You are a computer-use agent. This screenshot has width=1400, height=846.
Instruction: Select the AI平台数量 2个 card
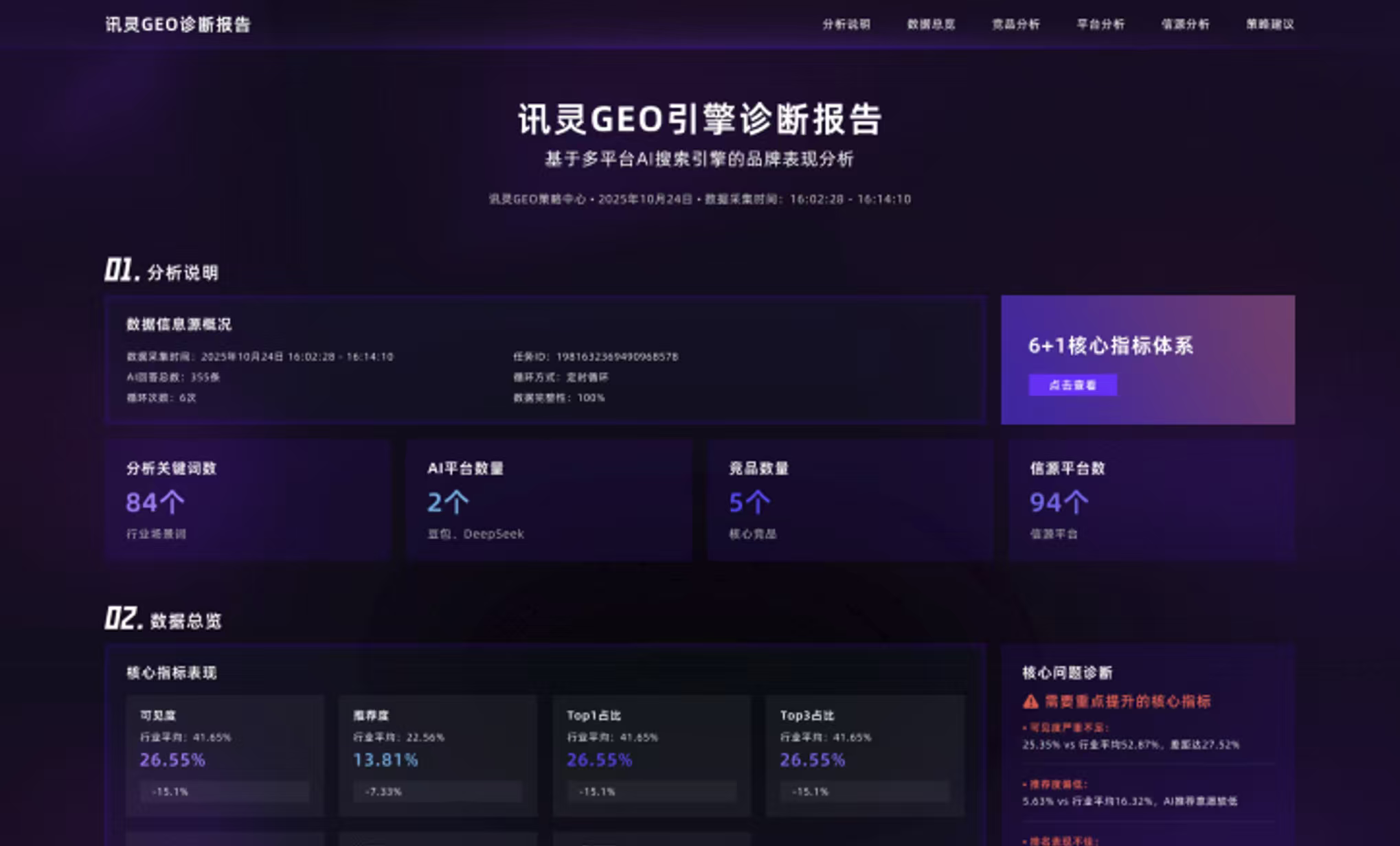point(549,500)
